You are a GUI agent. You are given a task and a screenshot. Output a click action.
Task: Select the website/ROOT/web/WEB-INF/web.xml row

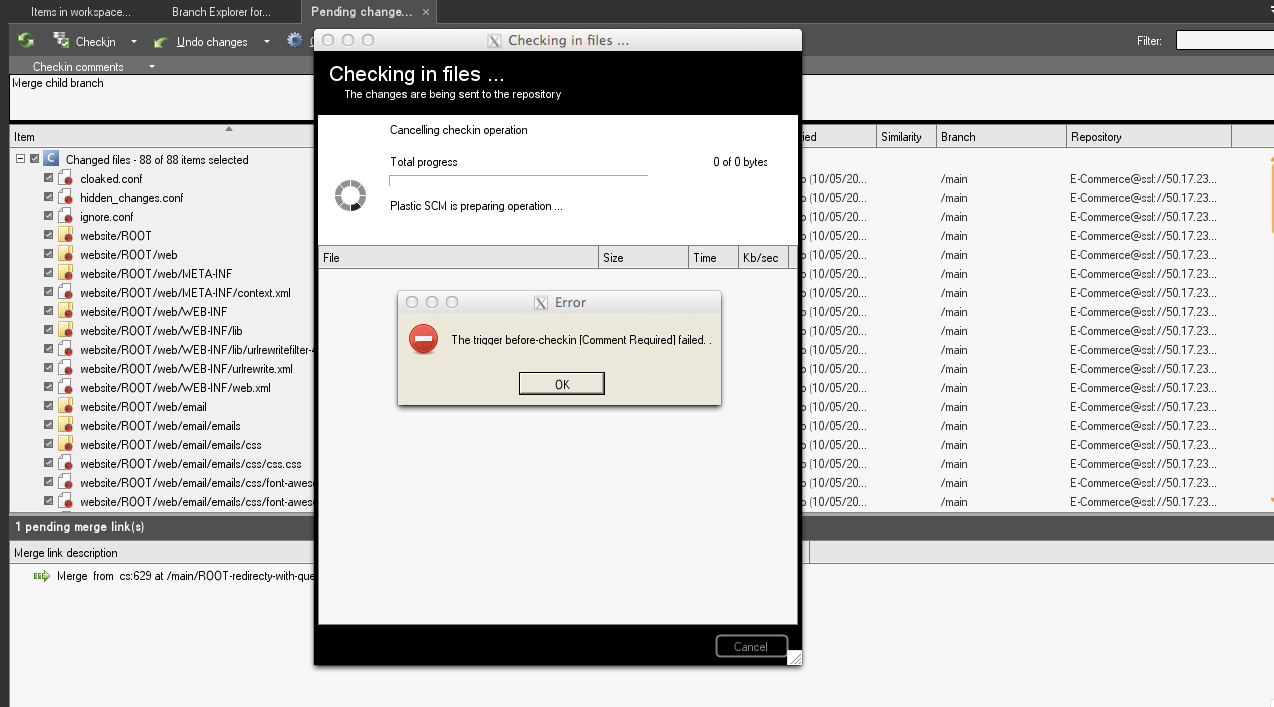[x=175, y=387]
